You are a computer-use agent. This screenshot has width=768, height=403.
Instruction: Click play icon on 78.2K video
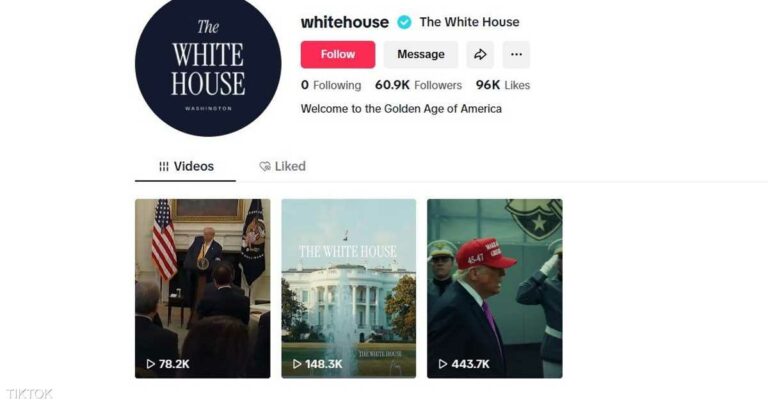click(151, 364)
